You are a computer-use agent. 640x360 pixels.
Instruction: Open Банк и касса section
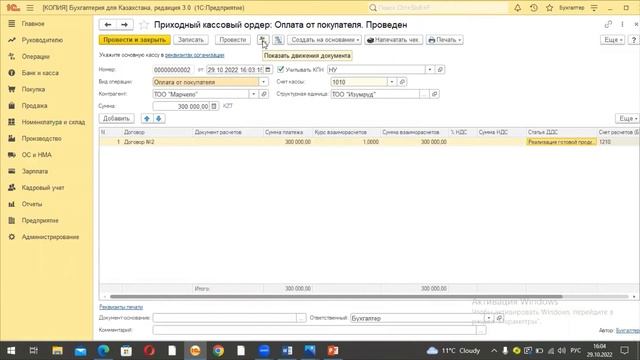click(40, 73)
